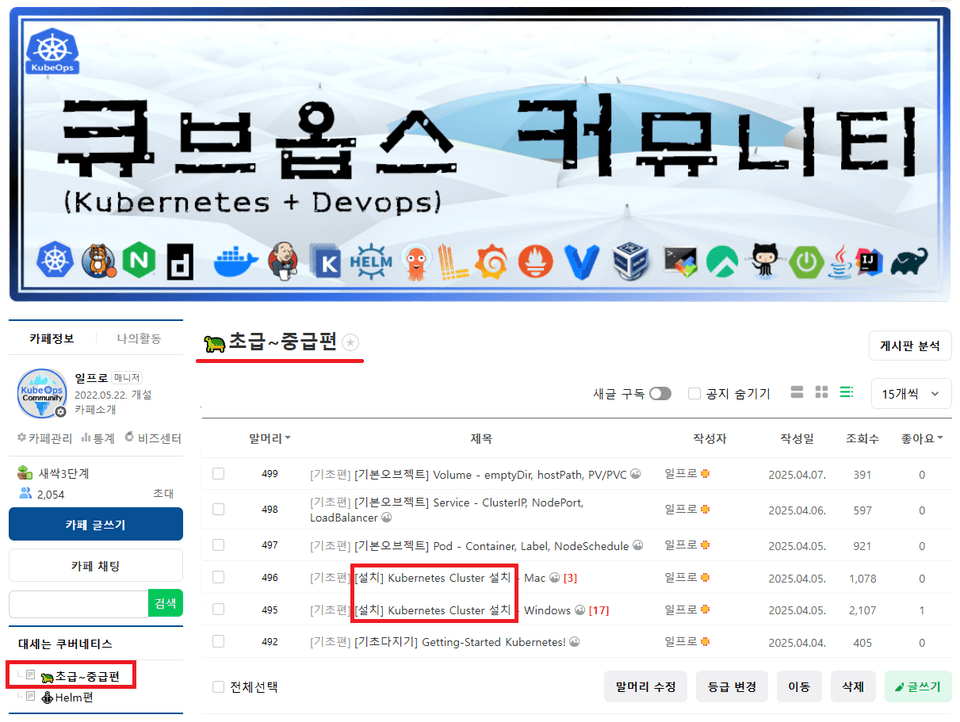Viewport: 960px width, 722px height.
Task: Click the Spring Boot power icon in the banner
Action: tap(806, 263)
